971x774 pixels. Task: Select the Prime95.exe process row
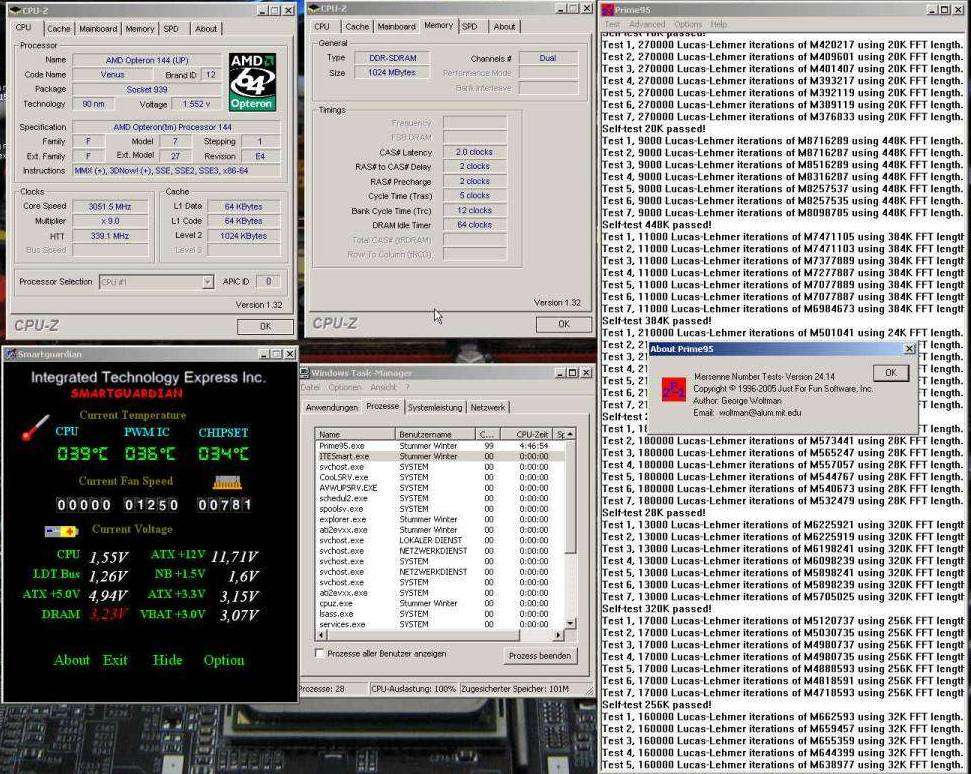[x=440, y=446]
